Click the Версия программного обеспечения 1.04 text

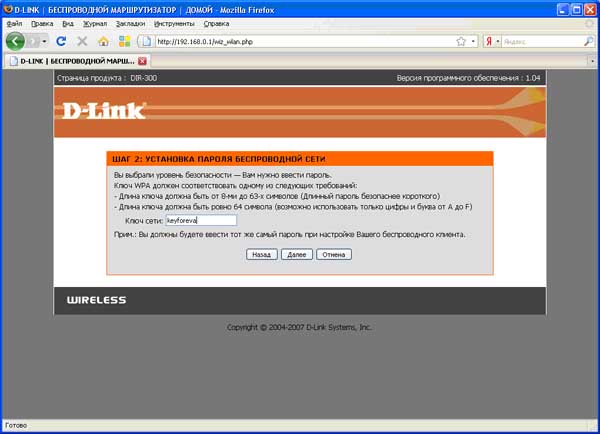click(468, 78)
